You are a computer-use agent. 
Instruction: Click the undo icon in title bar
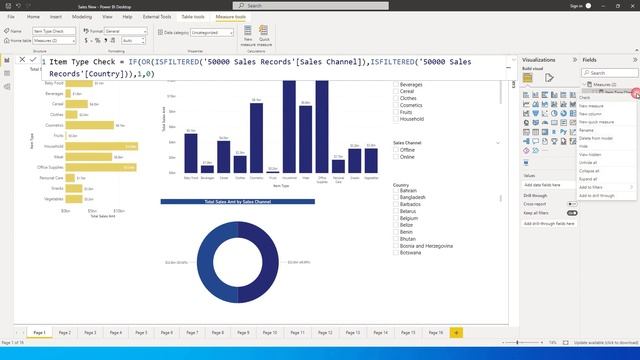(18, 6)
